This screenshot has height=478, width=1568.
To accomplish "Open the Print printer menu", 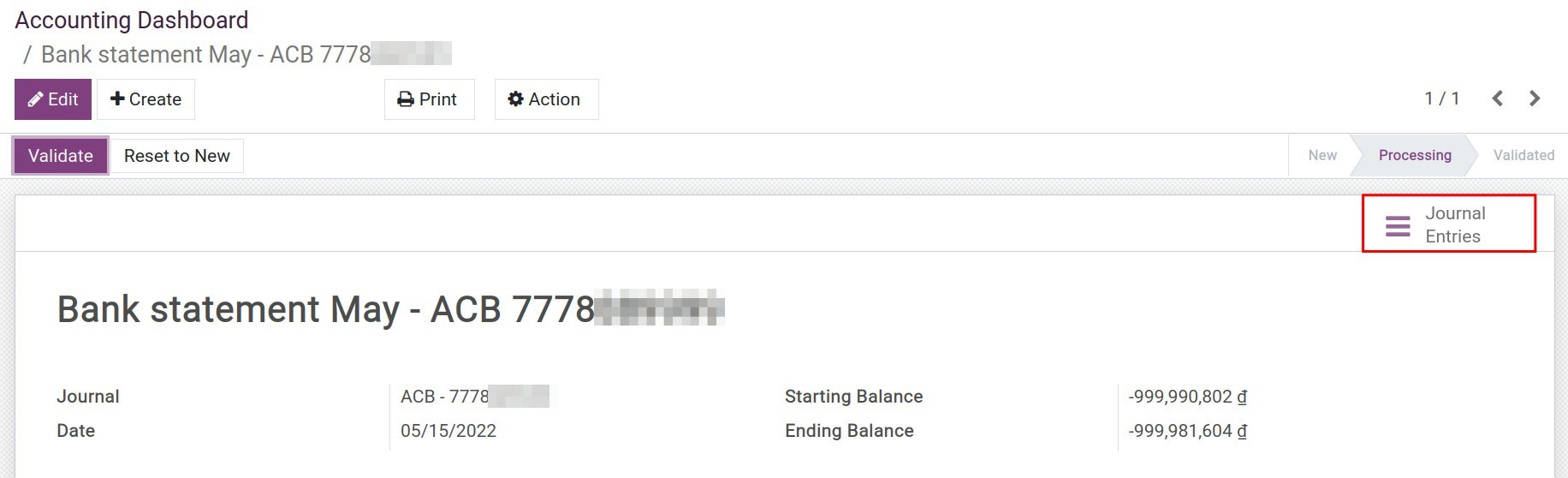I will (429, 99).
